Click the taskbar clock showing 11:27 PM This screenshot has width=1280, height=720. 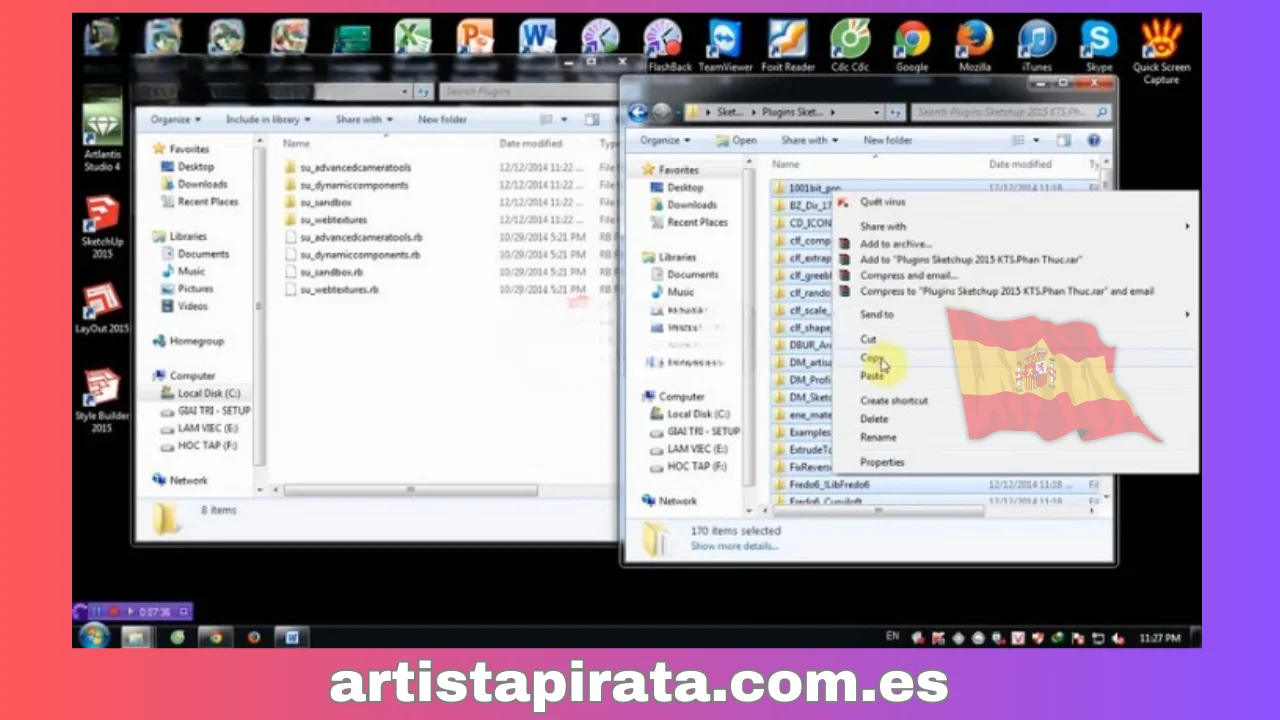1159,637
